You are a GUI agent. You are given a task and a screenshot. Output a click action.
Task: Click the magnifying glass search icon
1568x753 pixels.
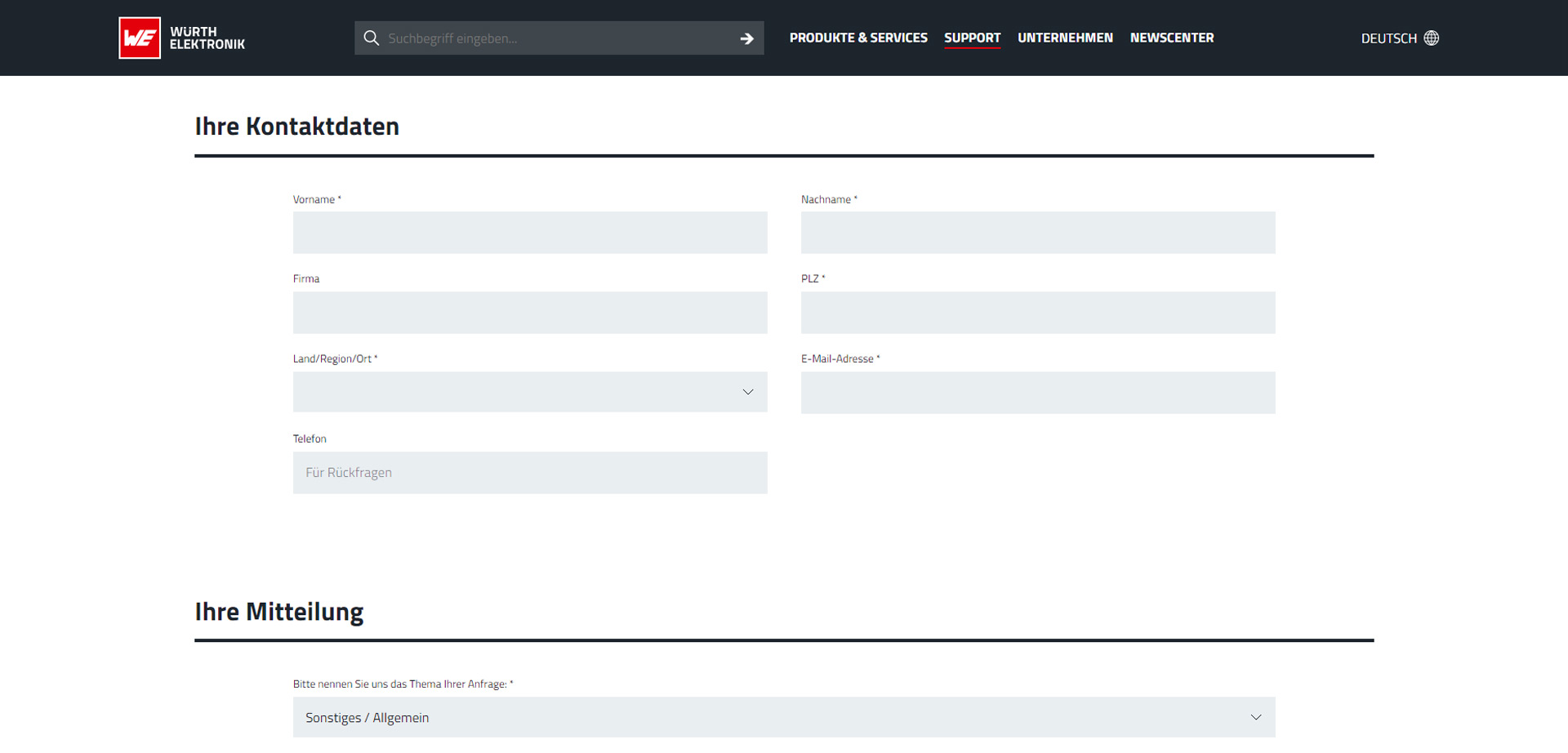372,38
